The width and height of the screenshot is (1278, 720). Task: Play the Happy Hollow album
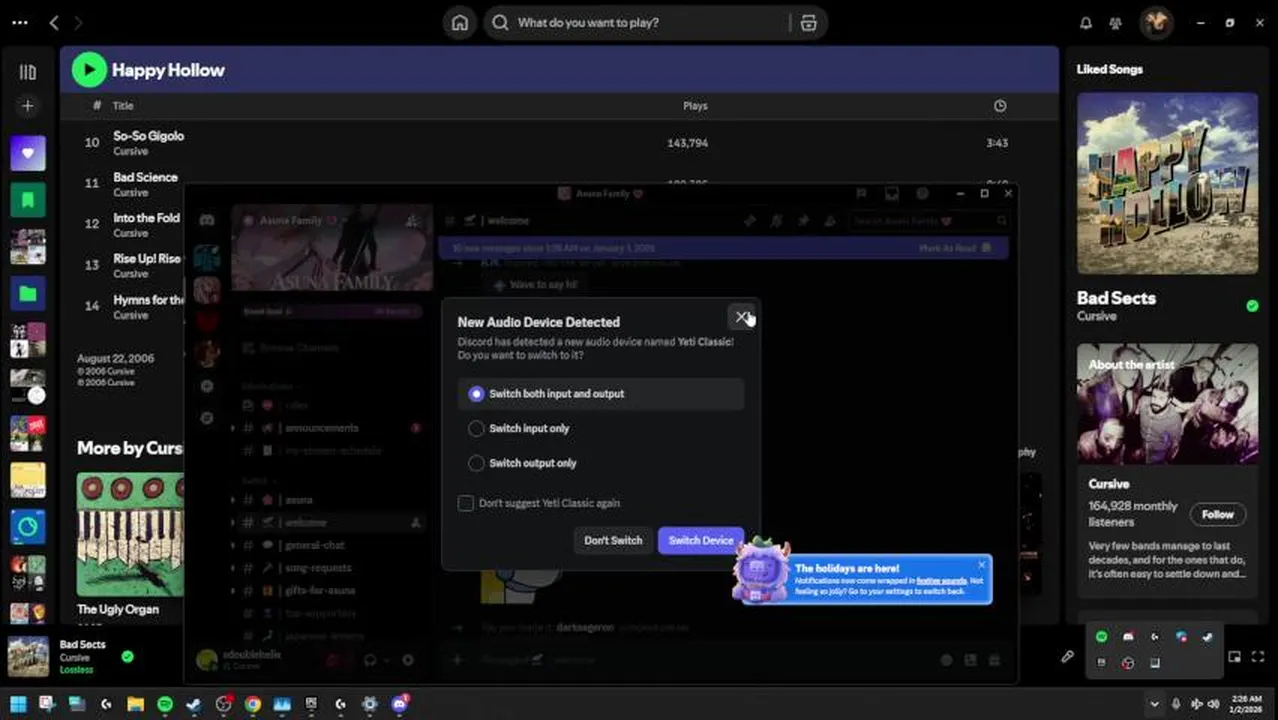pos(89,69)
